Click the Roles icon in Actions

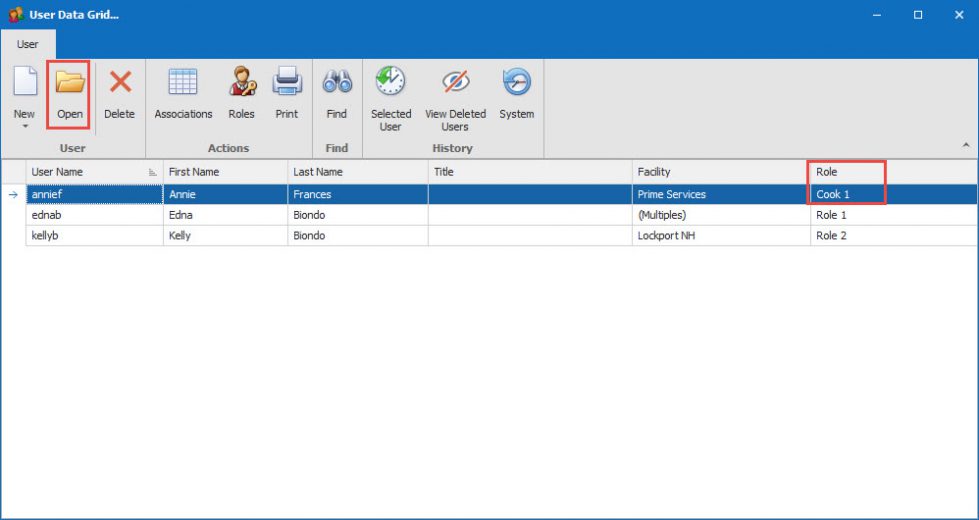[x=241, y=84]
